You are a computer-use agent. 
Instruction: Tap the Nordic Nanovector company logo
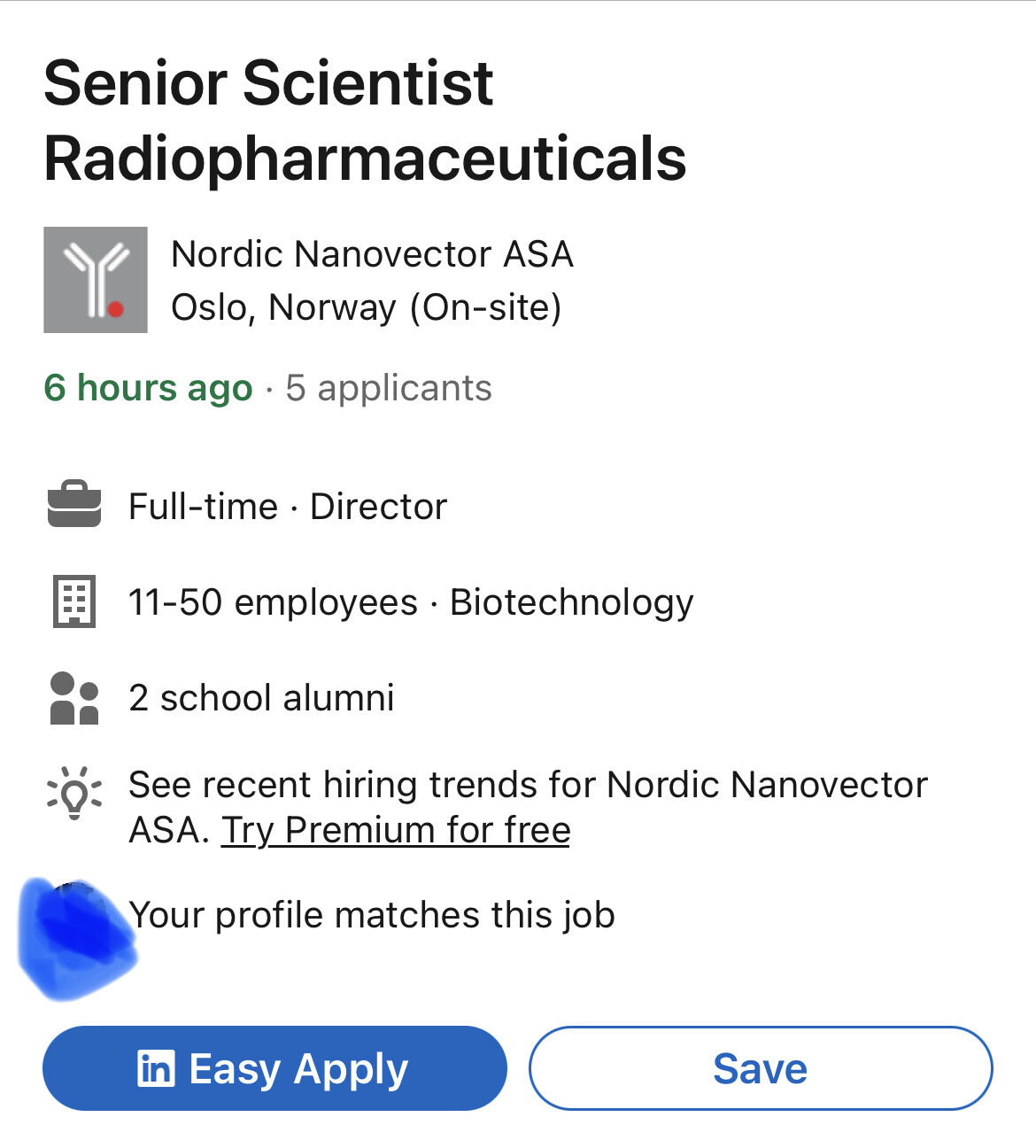click(96, 280)
